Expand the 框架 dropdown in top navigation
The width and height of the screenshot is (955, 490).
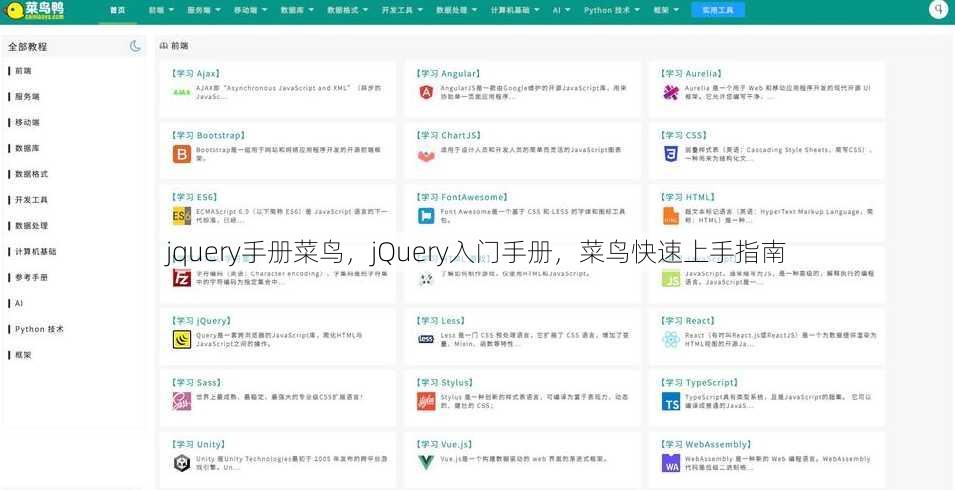666,10
